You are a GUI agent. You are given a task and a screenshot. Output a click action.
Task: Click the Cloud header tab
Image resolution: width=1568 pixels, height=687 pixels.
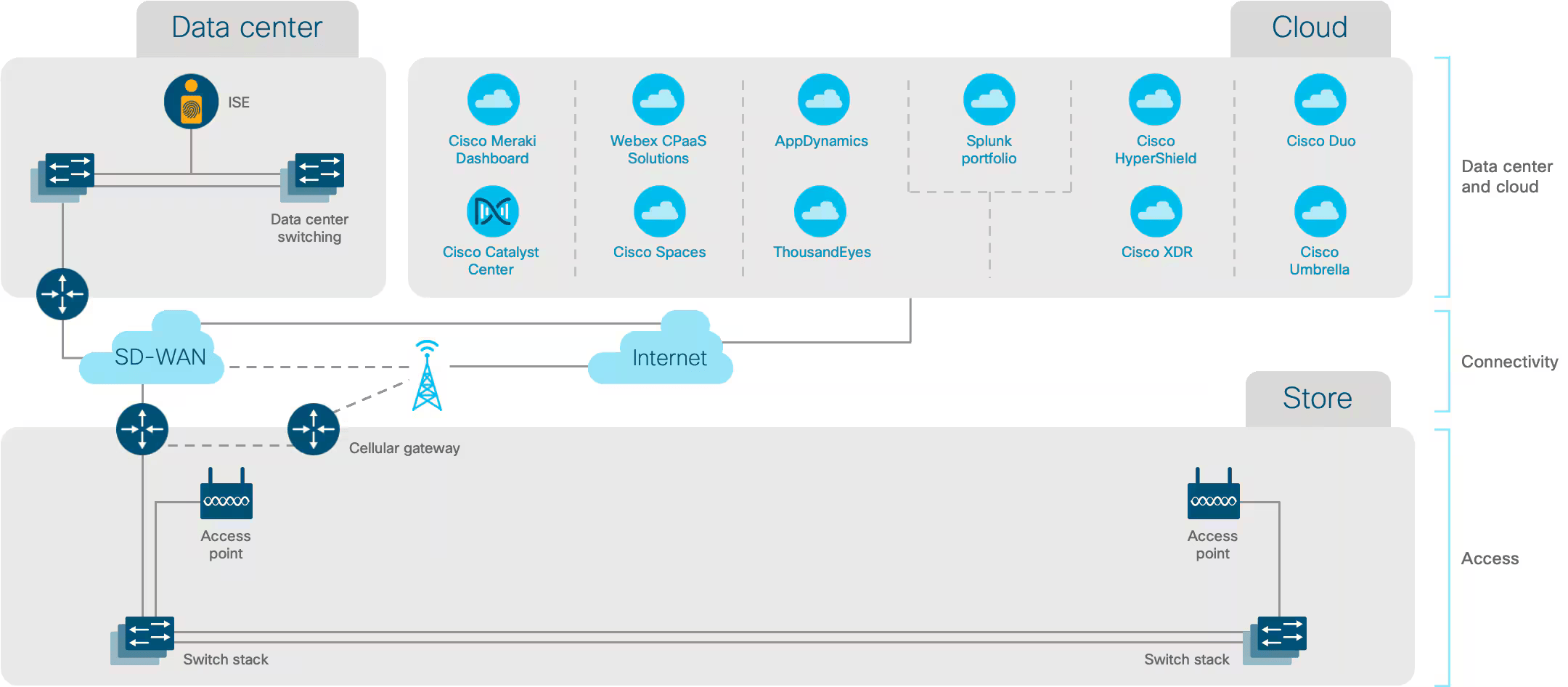pyautogui.click(x=1310, y=29)
